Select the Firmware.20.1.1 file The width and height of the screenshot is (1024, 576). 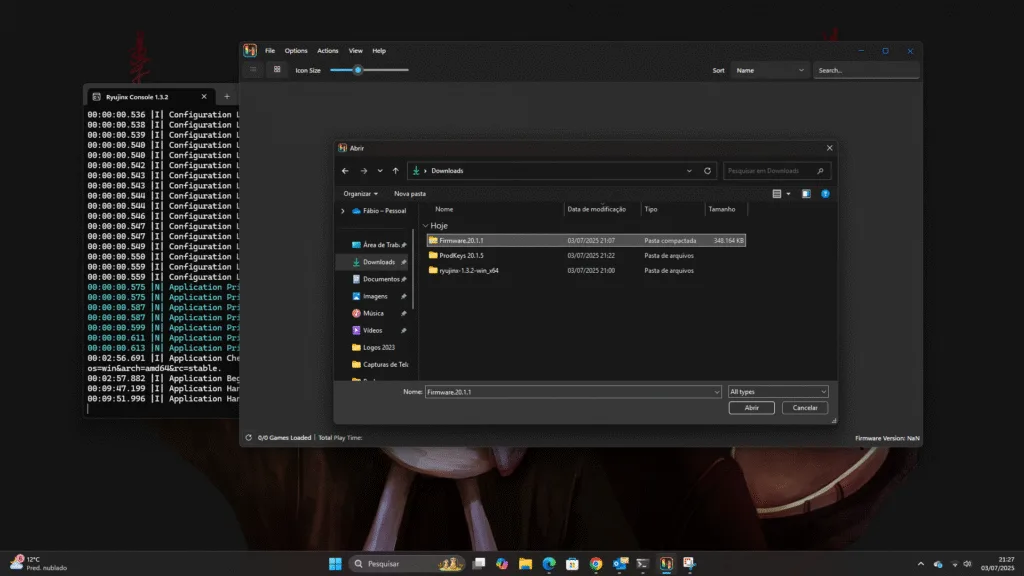tap(586, 240)
